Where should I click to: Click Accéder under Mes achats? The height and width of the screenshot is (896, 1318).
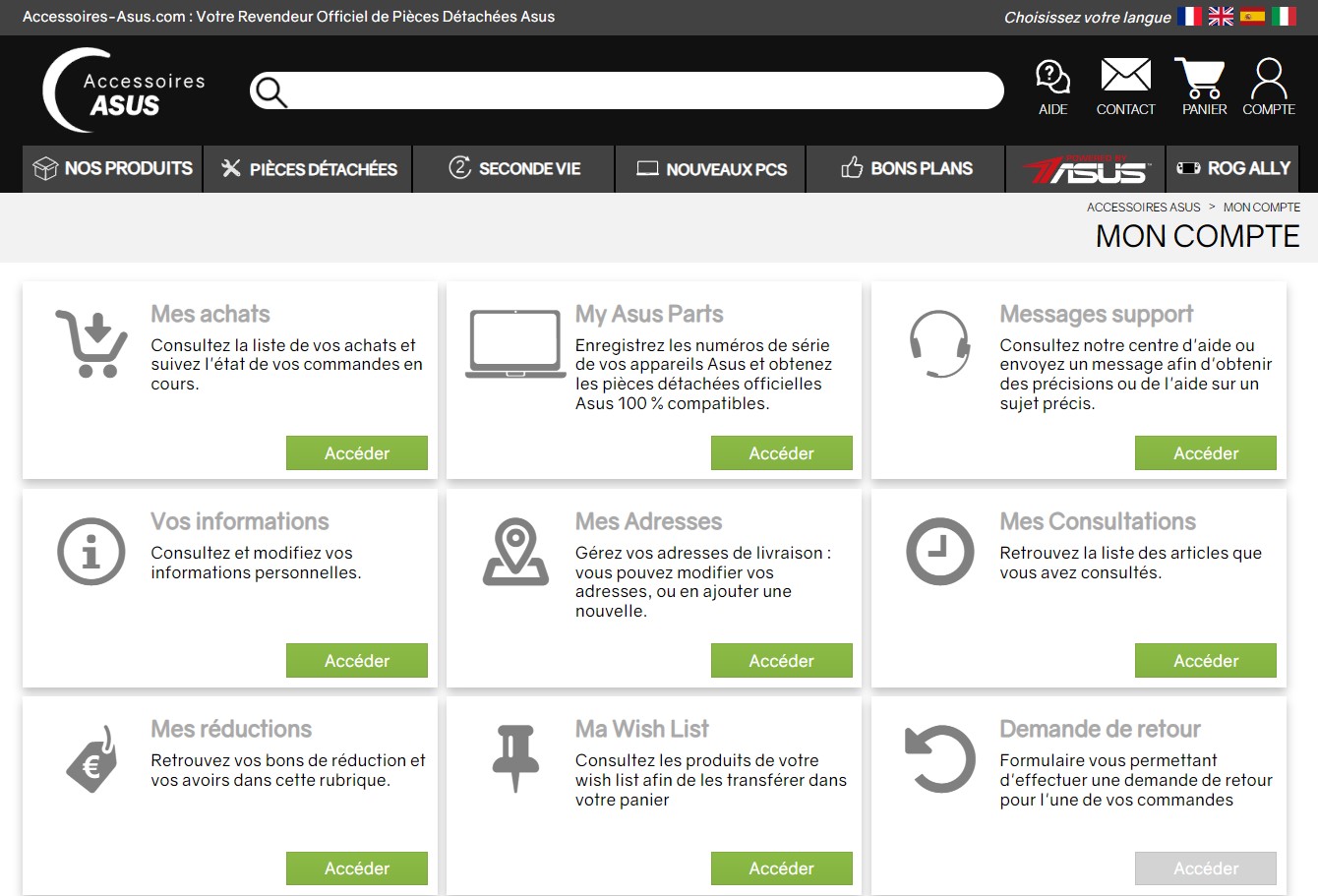pyautogui.click(x=357, y=453)
